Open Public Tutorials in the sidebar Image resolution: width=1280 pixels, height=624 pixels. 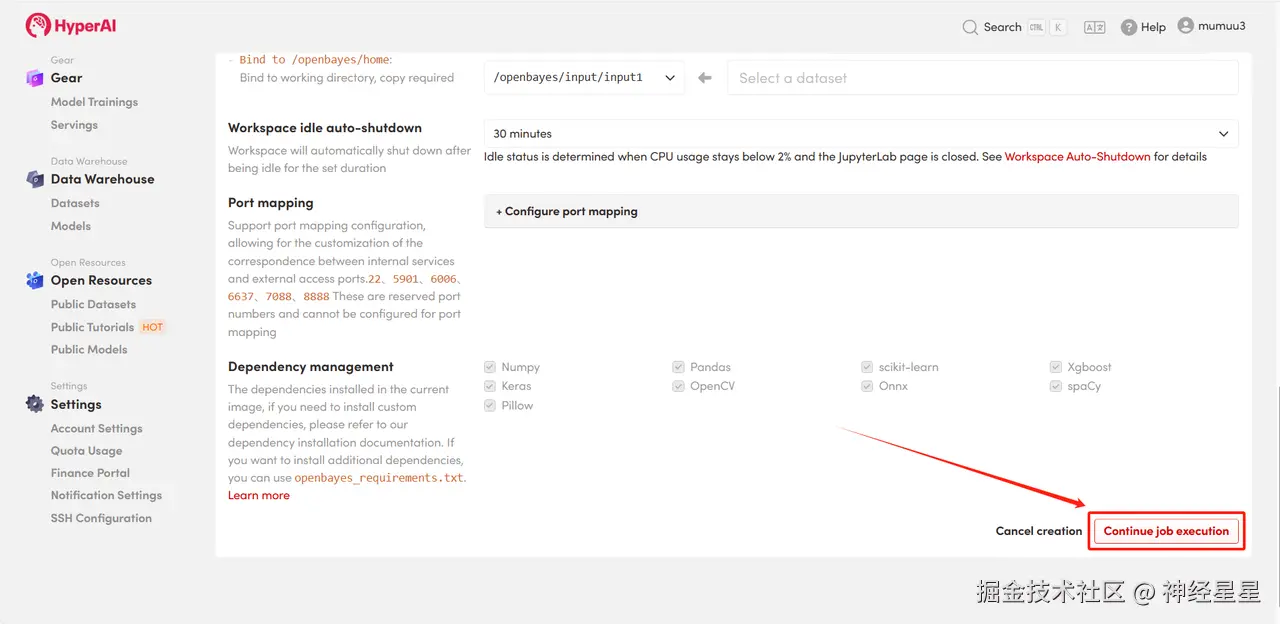point(92,327)
